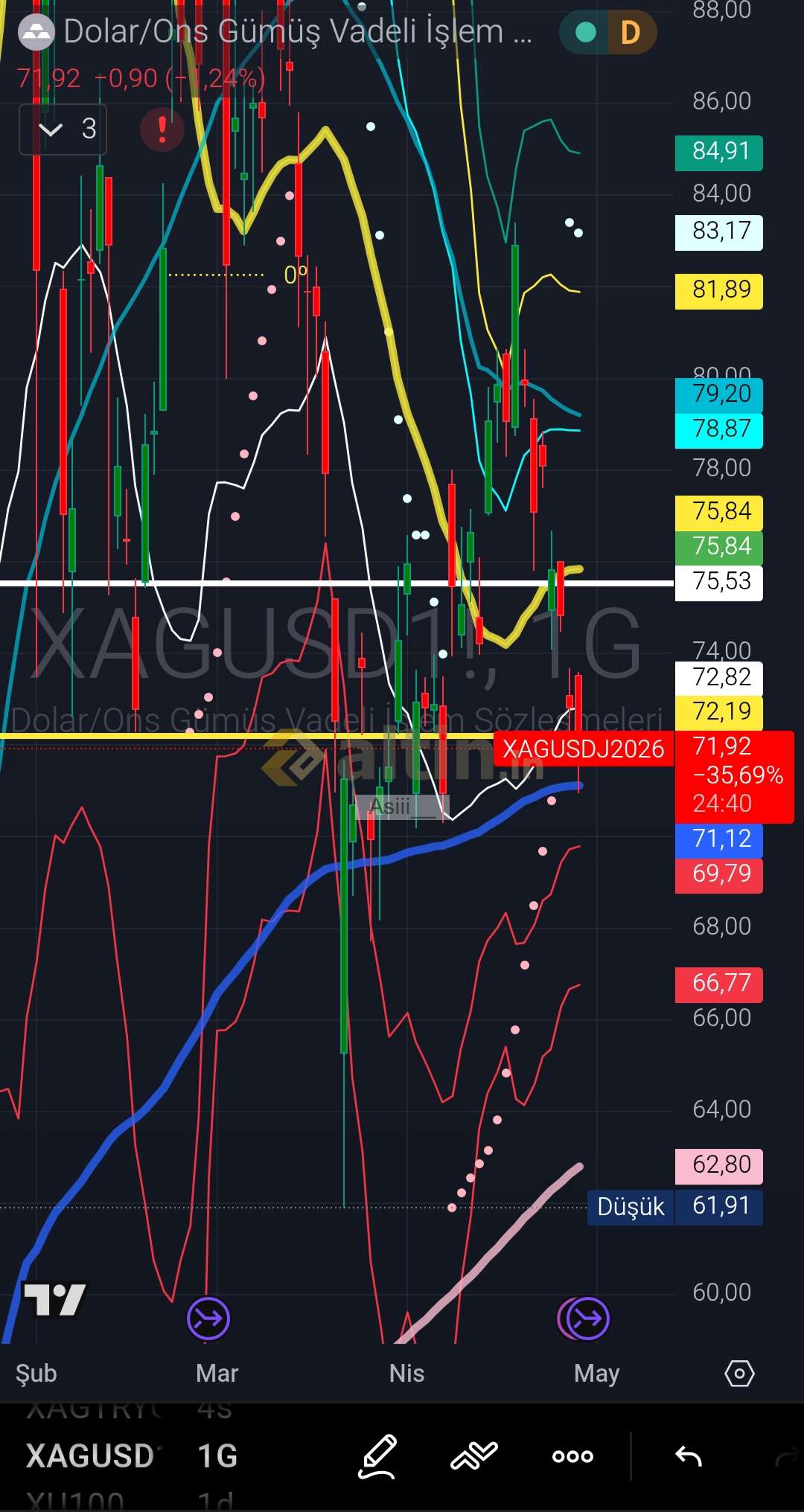Screen dimensions: 804x1512
Task: Tap the TradingView logo on chart
Action: tap(54, 1300)
